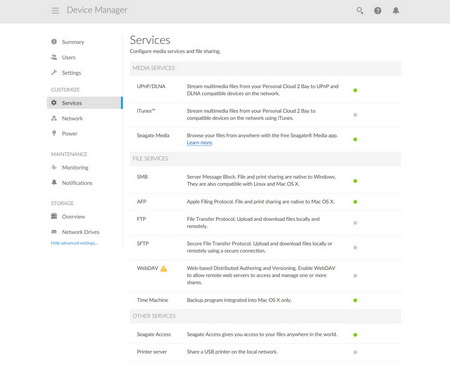Select the Summary info icon in sidebar
Viewport: 450px width, 371px height.
pos(54,42)
